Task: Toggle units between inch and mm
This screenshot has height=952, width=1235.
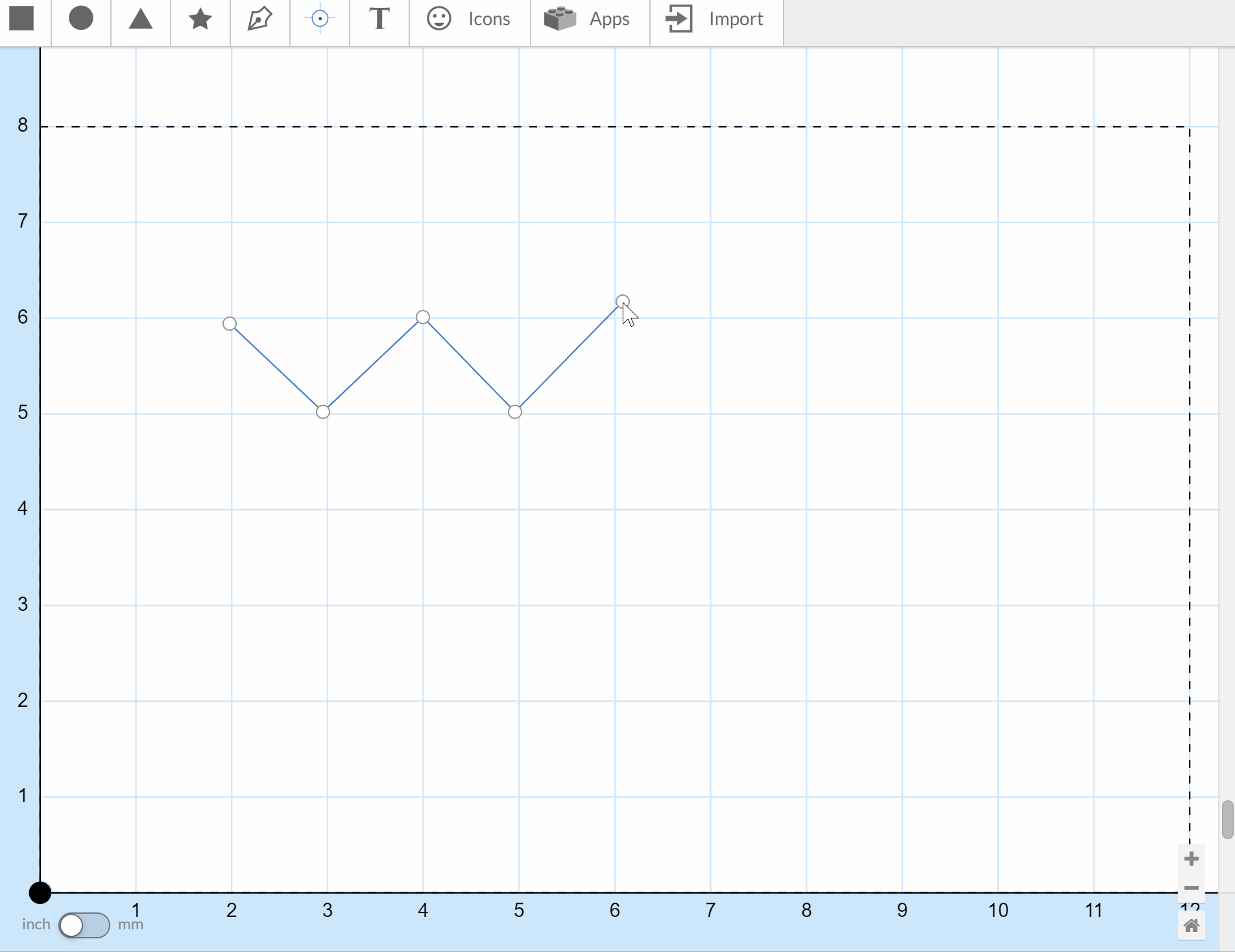Action: pyautogui.click(x=84, y=925)
